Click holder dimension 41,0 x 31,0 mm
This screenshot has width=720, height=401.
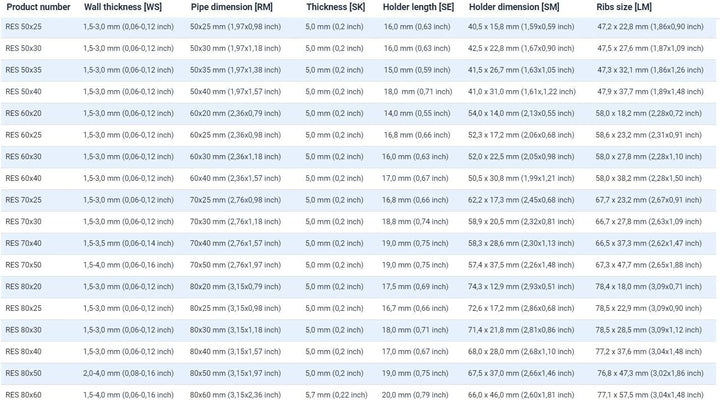pyautogui.click(x=522, y=91)
